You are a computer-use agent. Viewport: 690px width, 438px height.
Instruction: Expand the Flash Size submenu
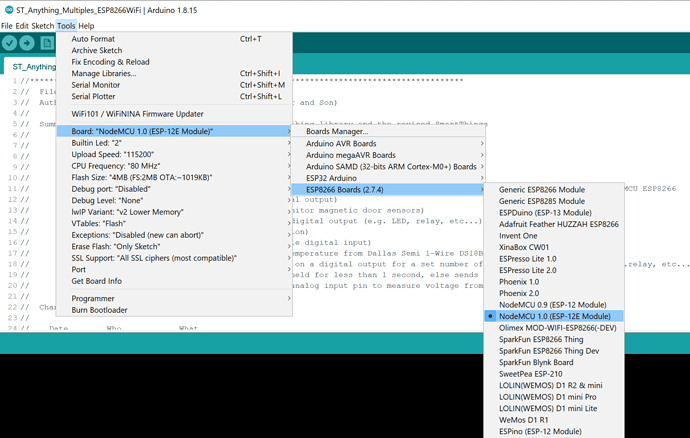tap(174, 177)
